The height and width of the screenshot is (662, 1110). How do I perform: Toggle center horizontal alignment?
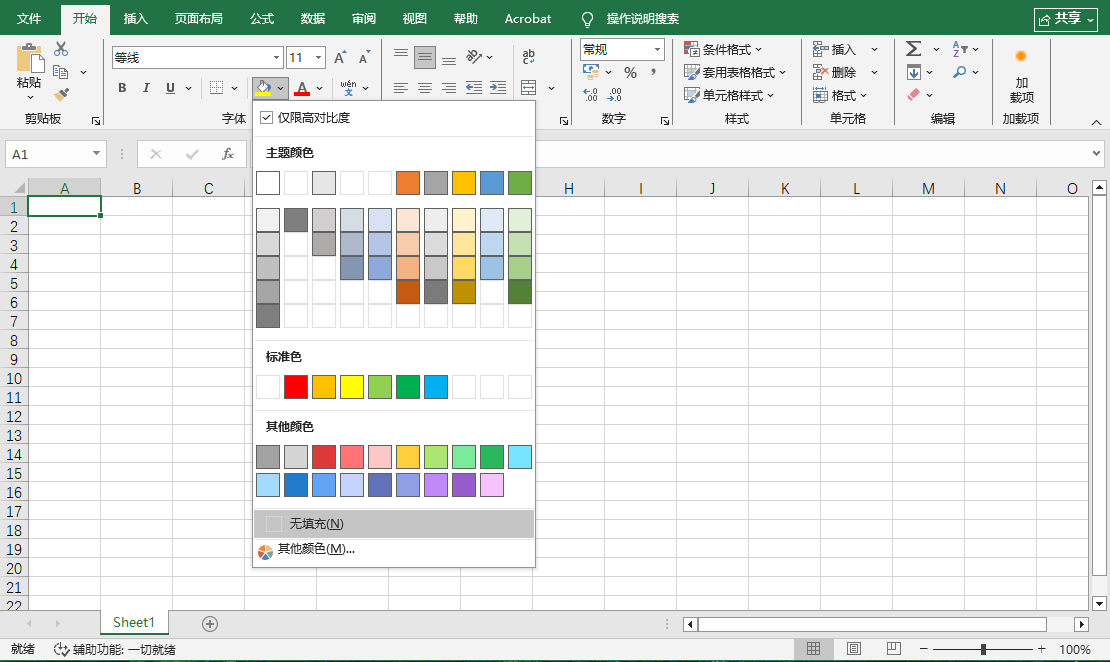425,88
